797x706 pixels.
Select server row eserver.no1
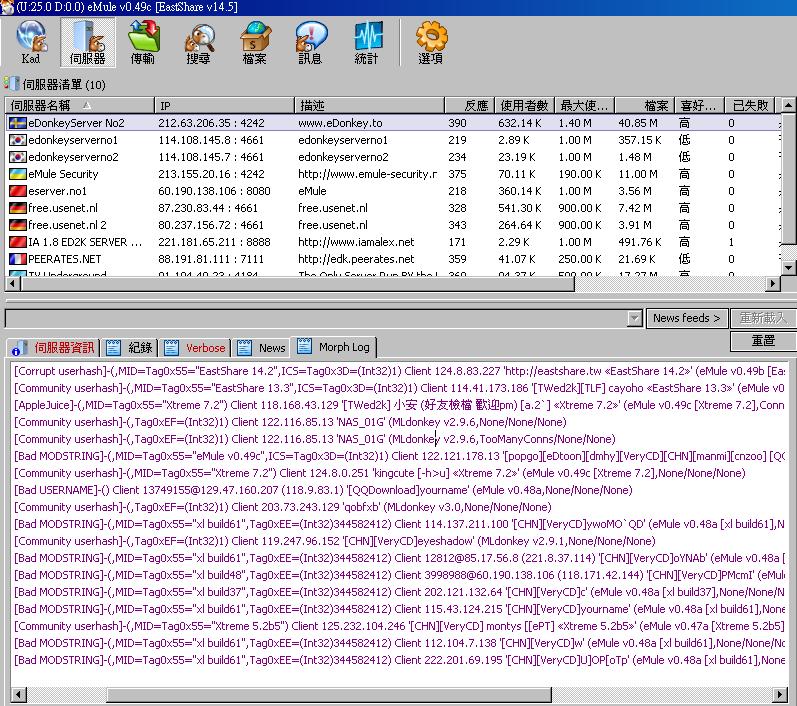393,191
